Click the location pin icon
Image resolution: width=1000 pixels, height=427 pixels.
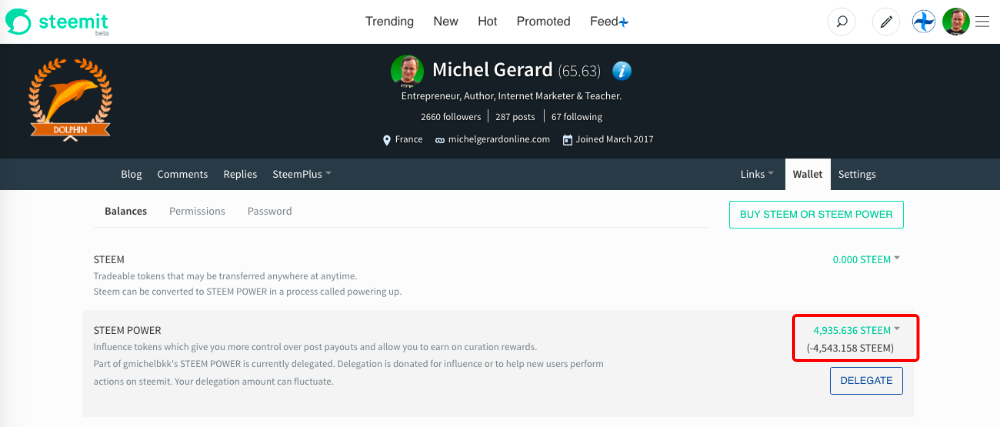coord(386,140)
